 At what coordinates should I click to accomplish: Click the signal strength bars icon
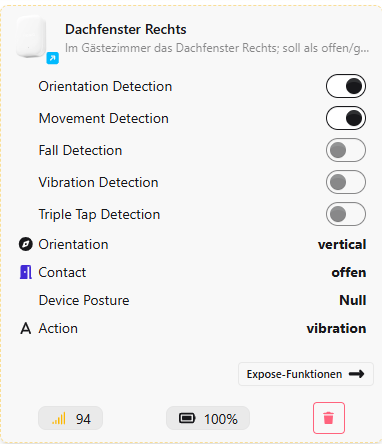click(59, 418)
